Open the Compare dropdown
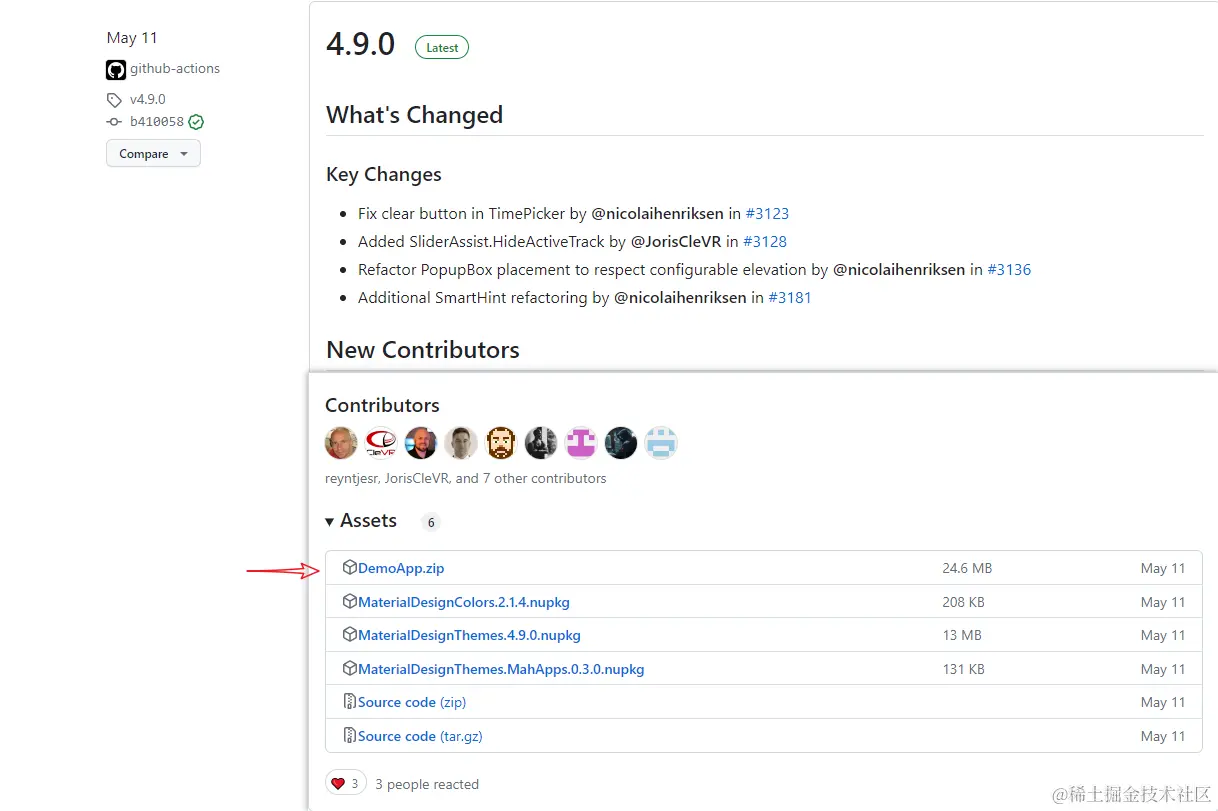The width and height of the screenshot is (1218, 811). tap(153, 154)
